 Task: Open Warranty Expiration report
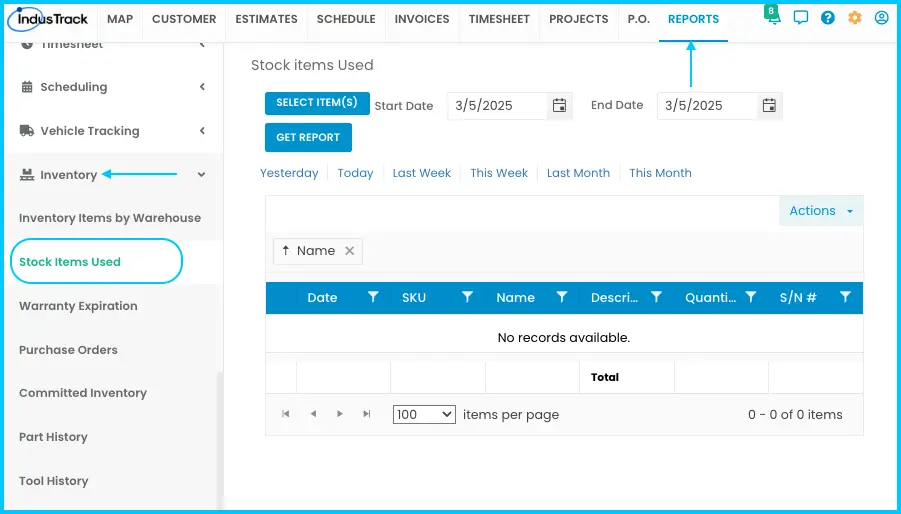click(x=78, y=306)
